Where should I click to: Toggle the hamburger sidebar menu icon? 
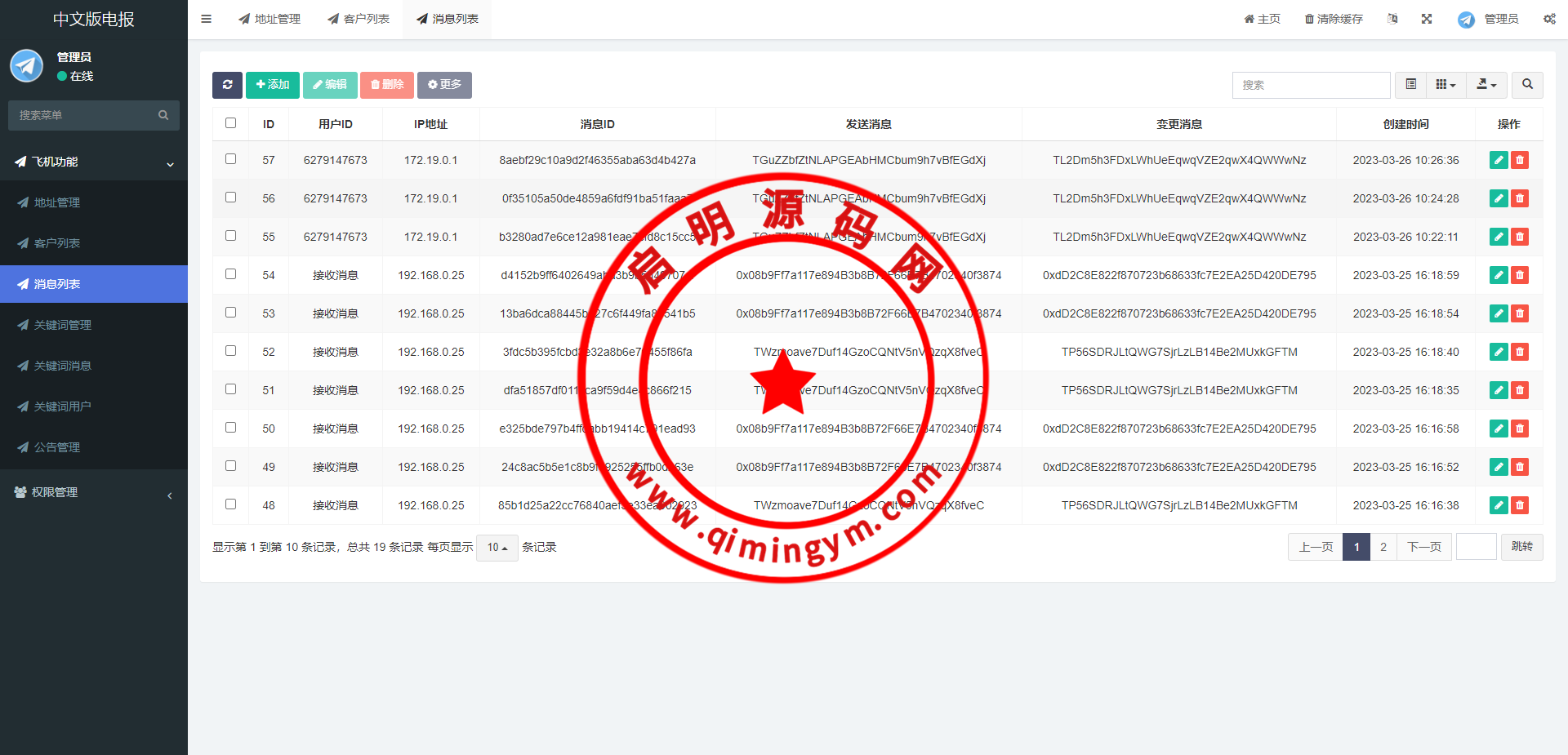[207, 19]
